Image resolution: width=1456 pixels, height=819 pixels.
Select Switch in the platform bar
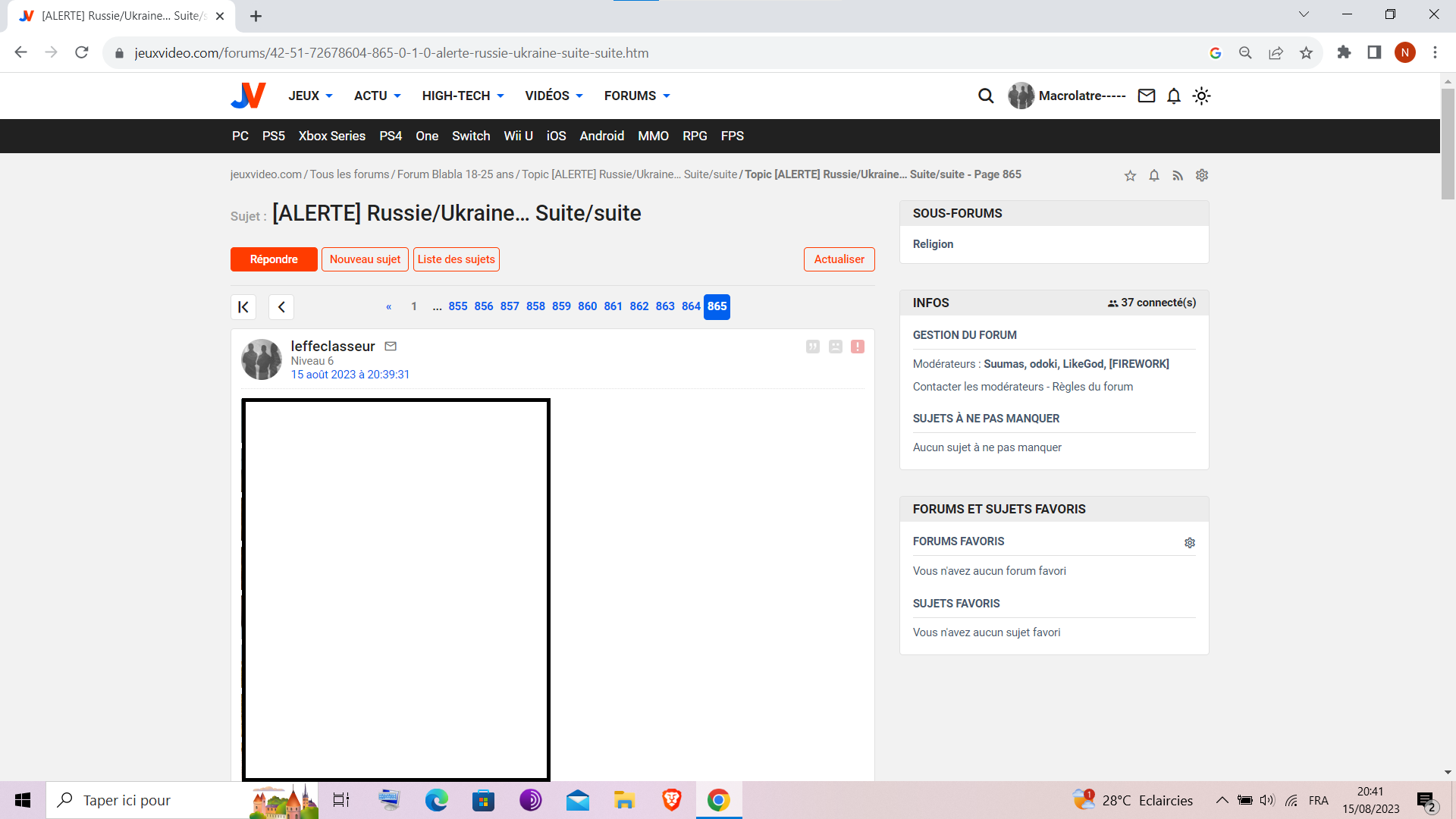click(x=470, y=136)
